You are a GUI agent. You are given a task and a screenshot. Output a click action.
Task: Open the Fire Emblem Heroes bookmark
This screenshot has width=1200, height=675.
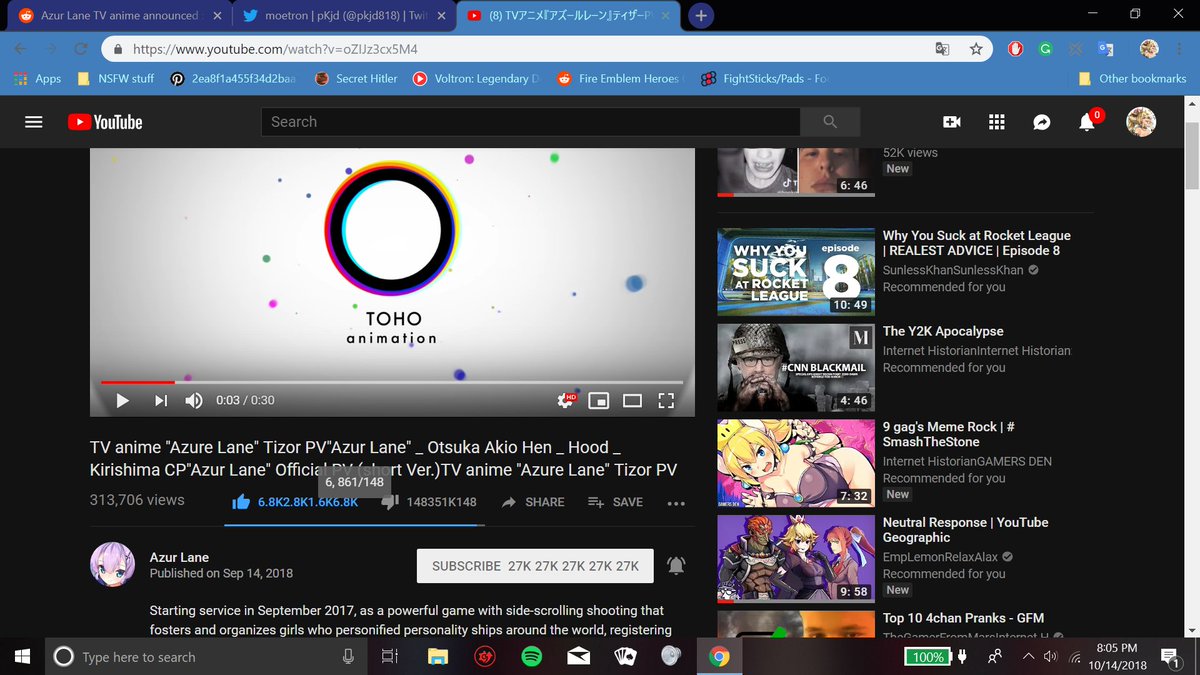tap(620, 79)
